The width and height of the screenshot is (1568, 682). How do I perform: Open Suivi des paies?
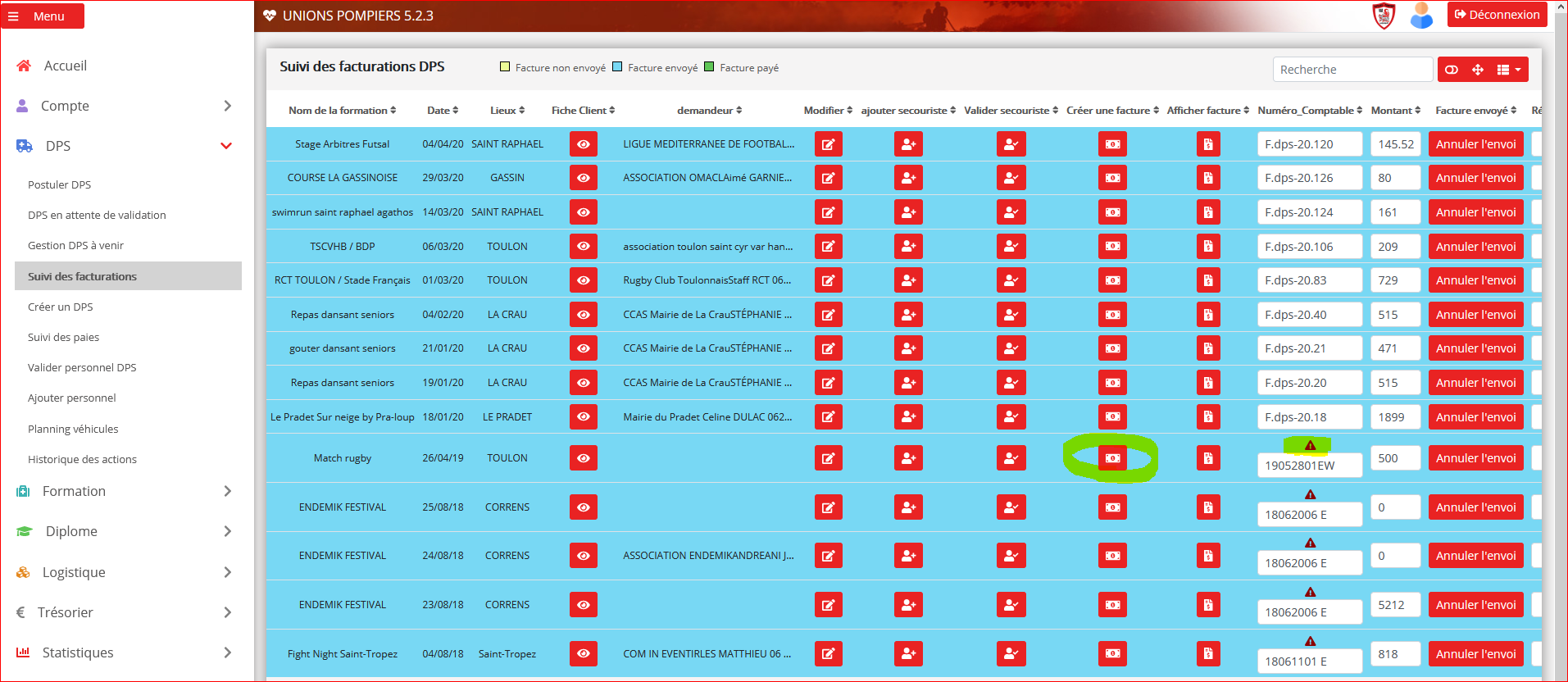click(x=63, y=337)
